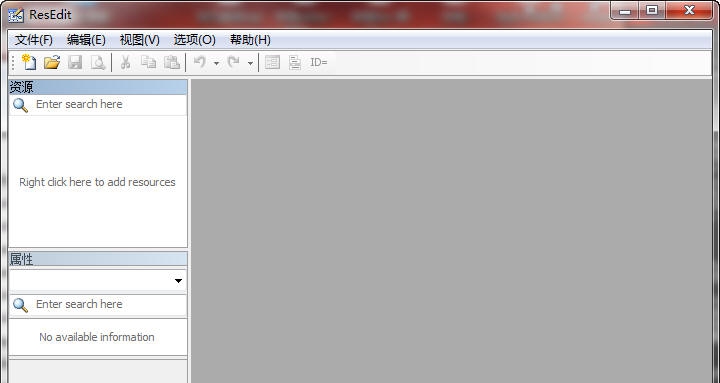Click the 资源 panel header

[98, 87]
